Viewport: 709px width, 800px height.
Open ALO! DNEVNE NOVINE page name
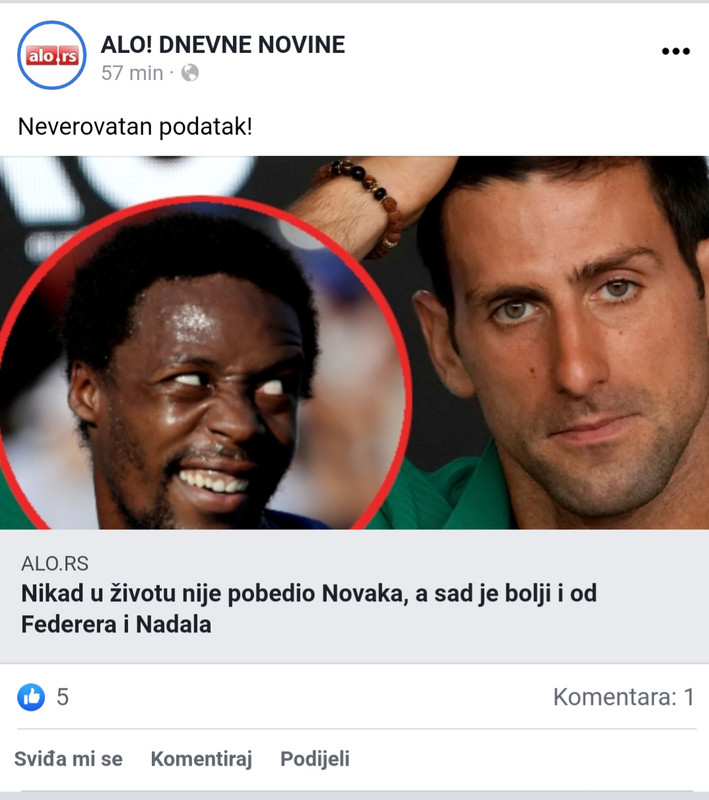pyautogui.click(x=223, y=44)
